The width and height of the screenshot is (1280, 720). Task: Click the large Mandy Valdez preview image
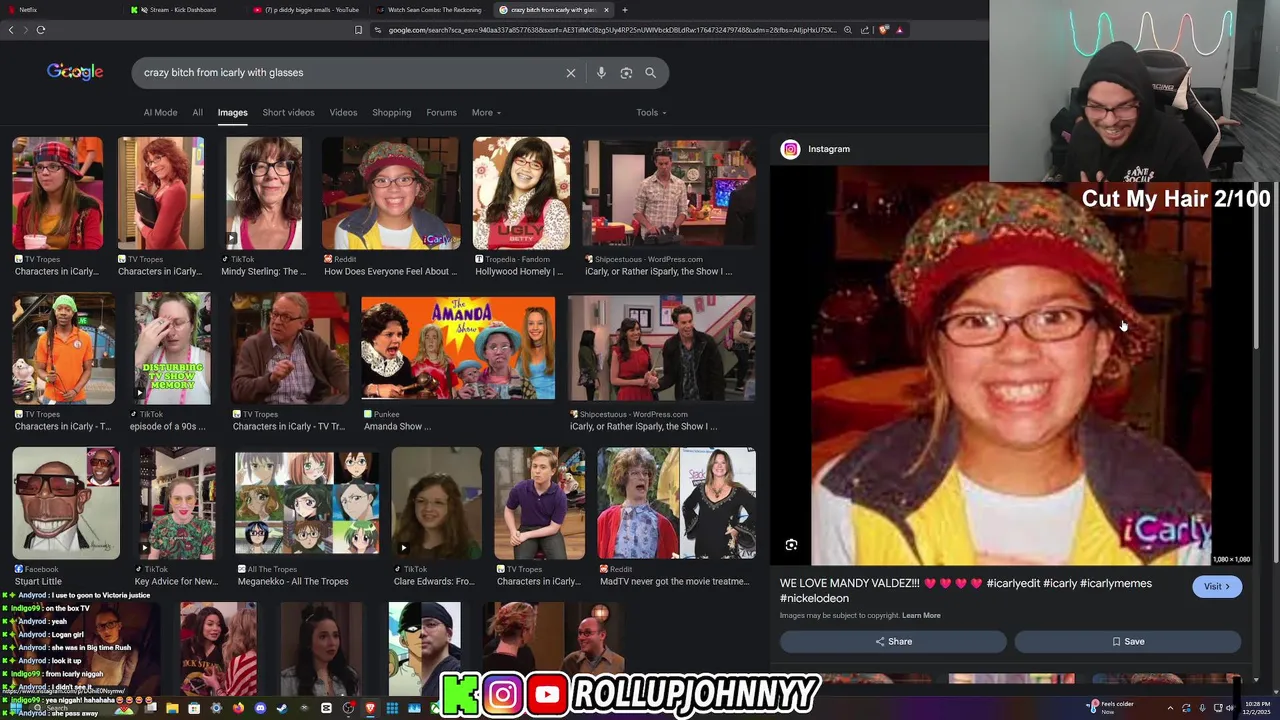pyautogui.click(x=1011, y=368)
